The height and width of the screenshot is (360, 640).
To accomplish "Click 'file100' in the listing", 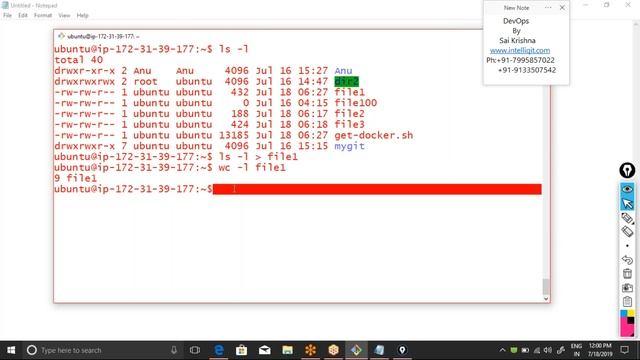I will 356,103.
